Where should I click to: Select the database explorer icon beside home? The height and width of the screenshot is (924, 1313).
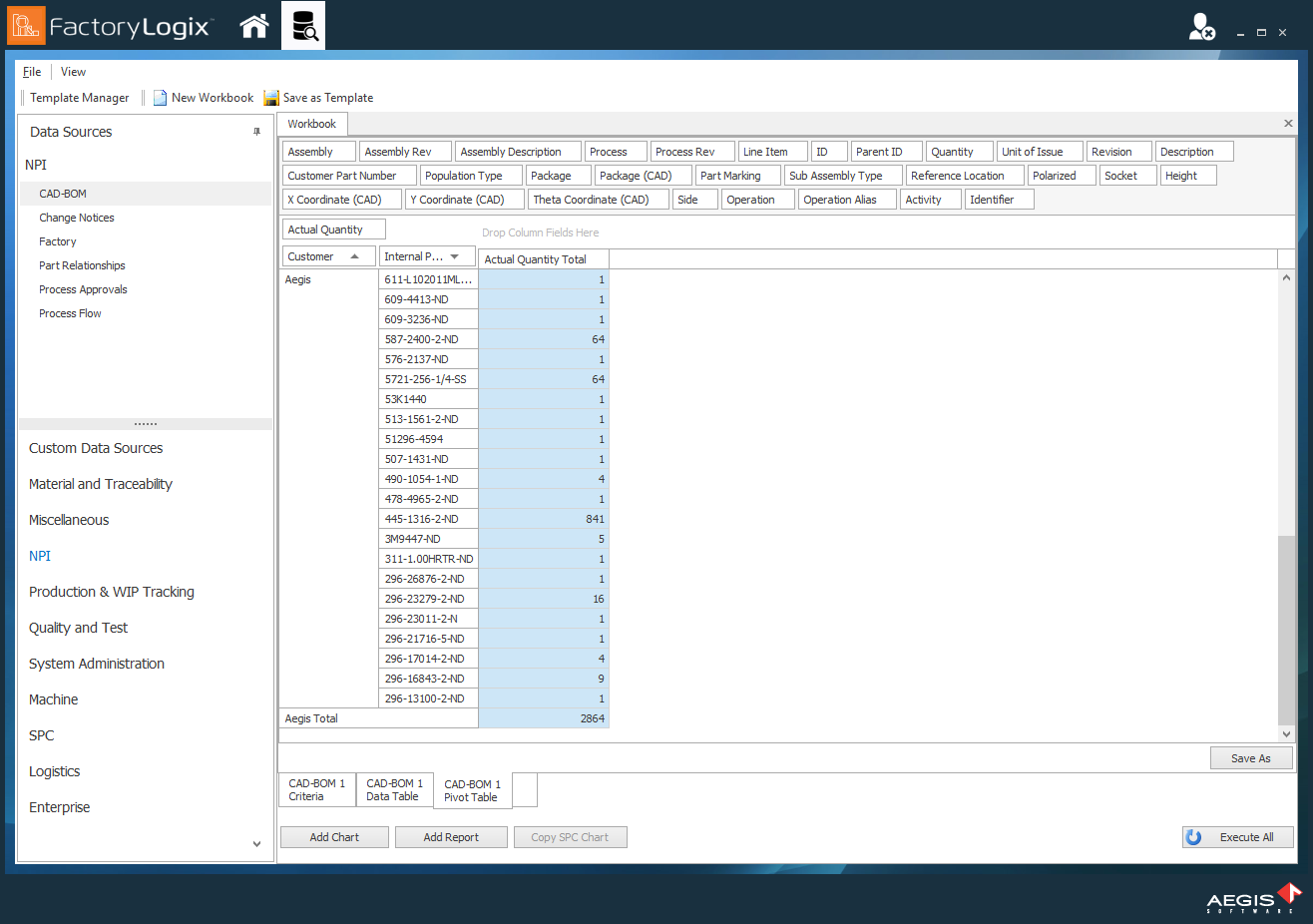tap(303, 25)
